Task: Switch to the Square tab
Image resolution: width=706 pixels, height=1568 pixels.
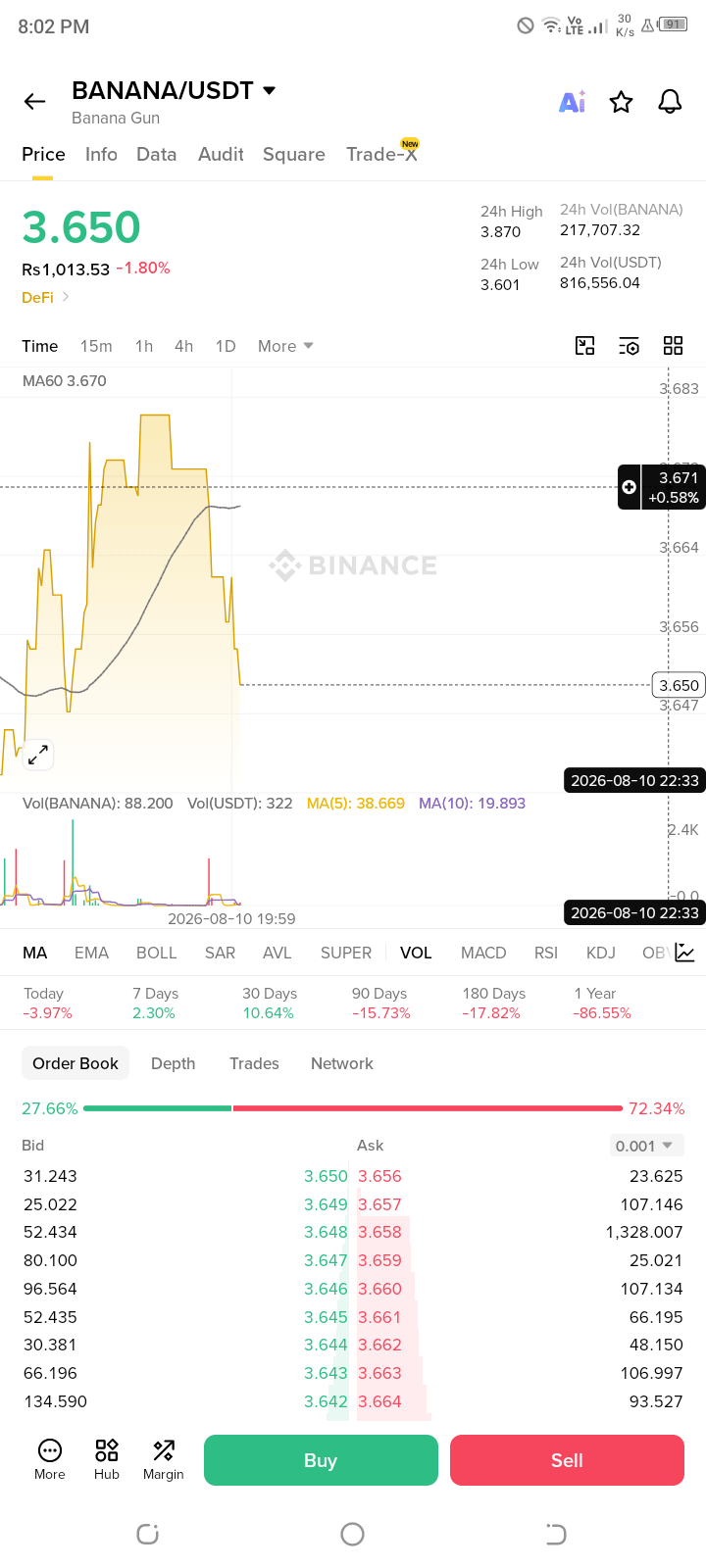Action: point(294,155)
